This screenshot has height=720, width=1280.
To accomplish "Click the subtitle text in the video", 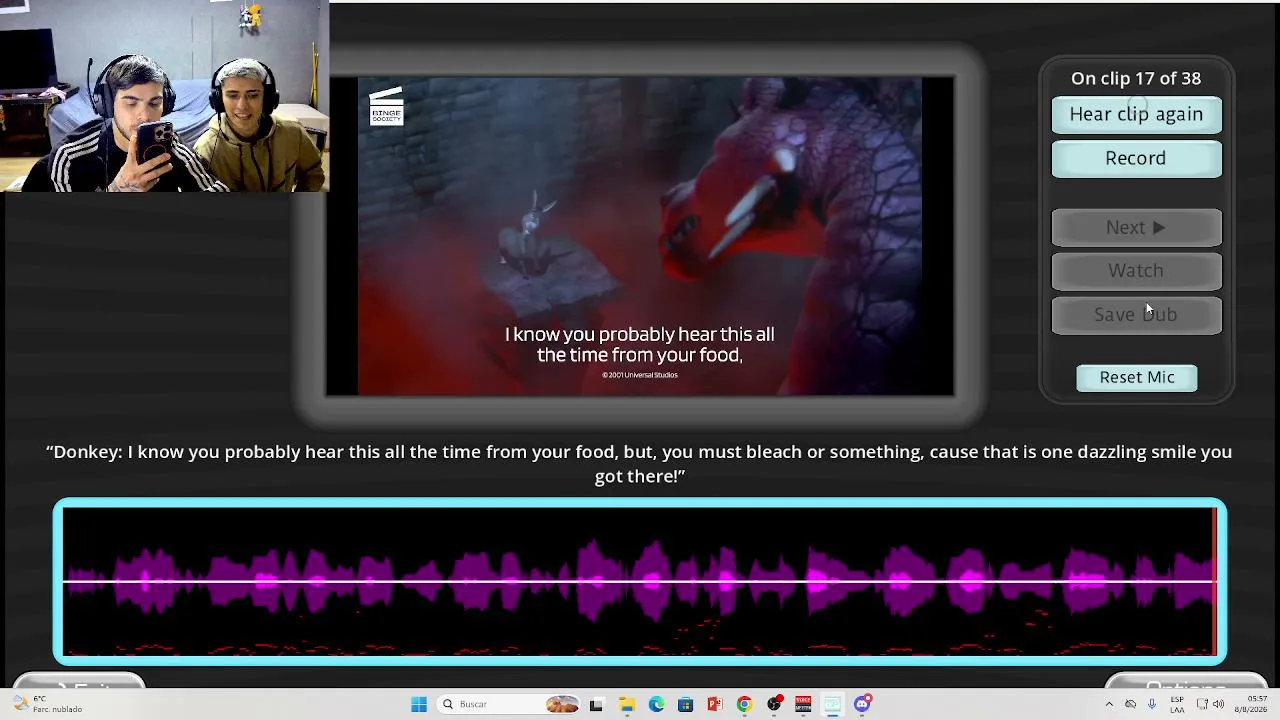I will (639, 344).
